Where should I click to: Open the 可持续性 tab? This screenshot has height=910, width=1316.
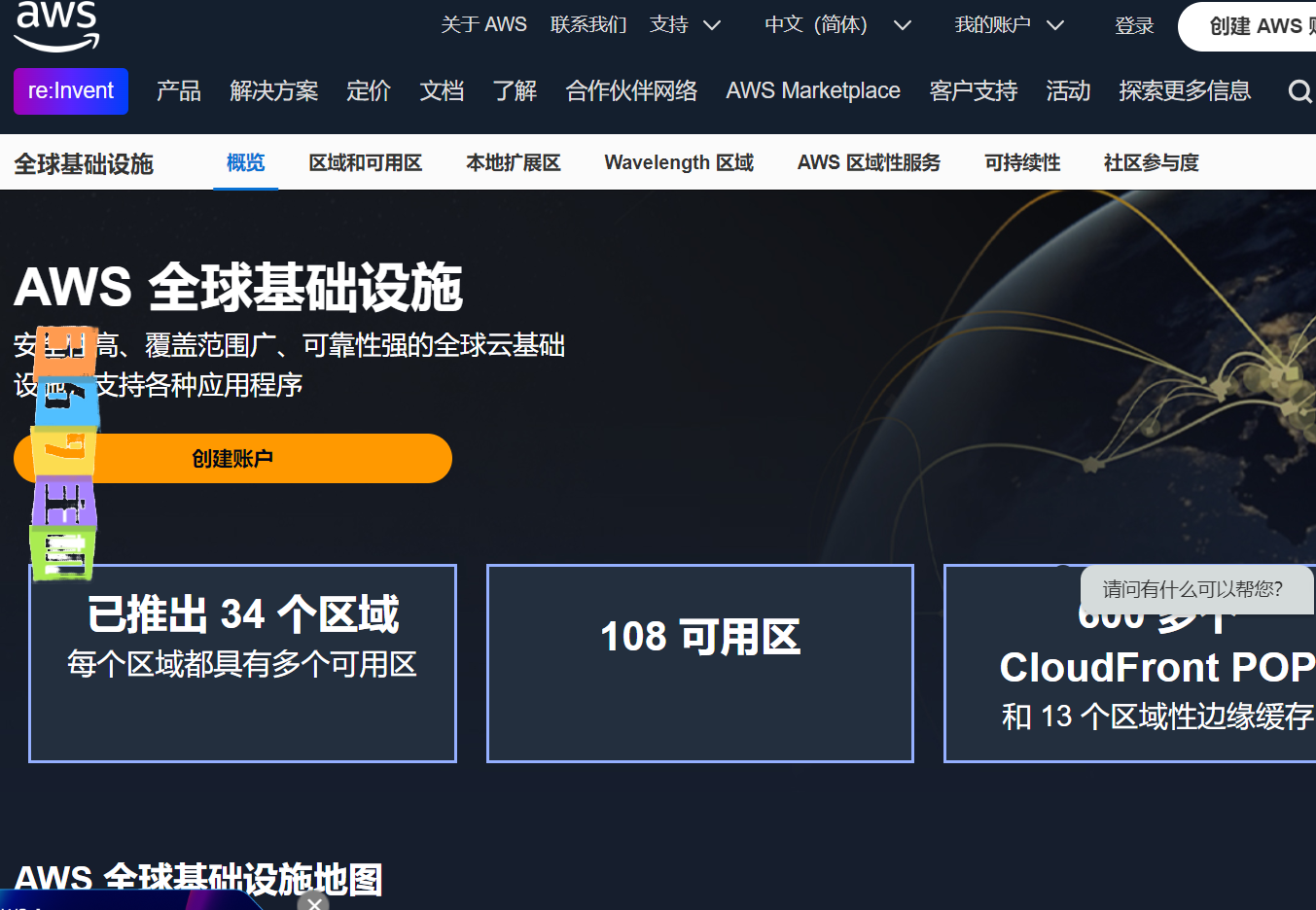[x=1021, y=162]
